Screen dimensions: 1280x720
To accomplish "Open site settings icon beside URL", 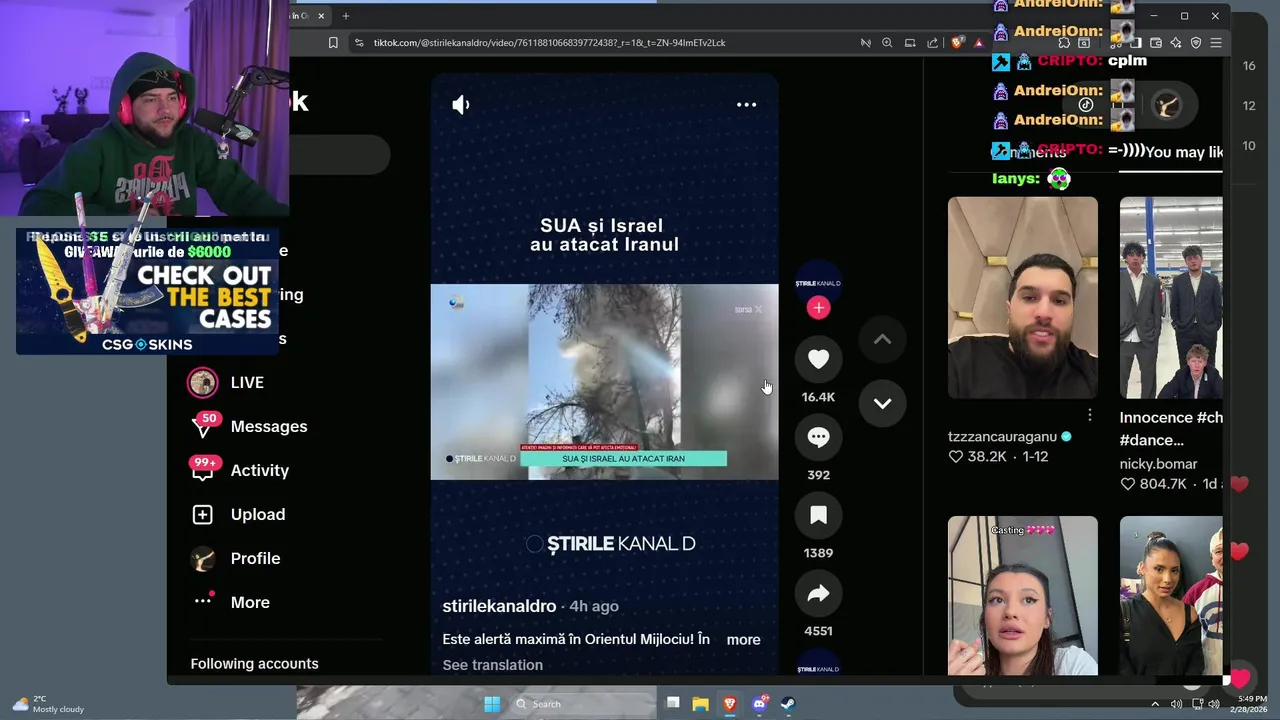I will (359, 43).
